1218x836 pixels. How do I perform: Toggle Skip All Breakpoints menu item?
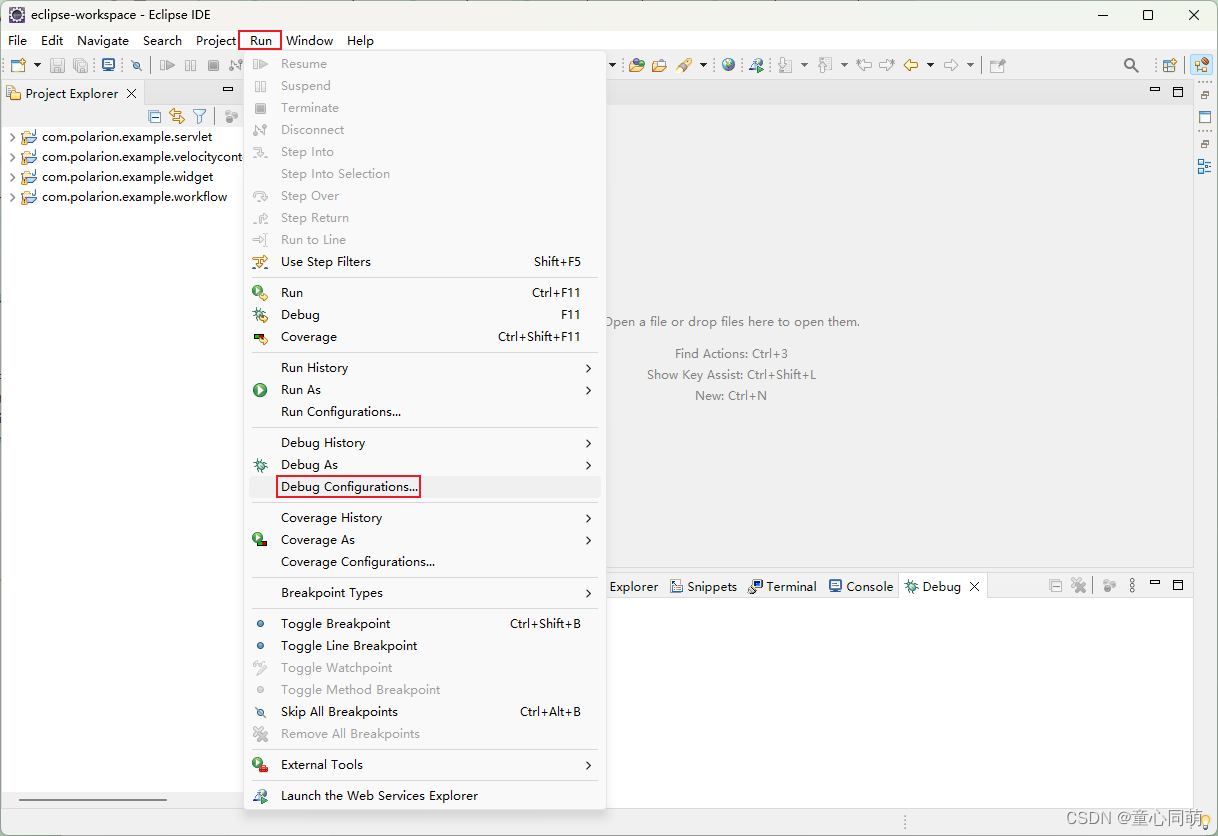click(424, 712)
